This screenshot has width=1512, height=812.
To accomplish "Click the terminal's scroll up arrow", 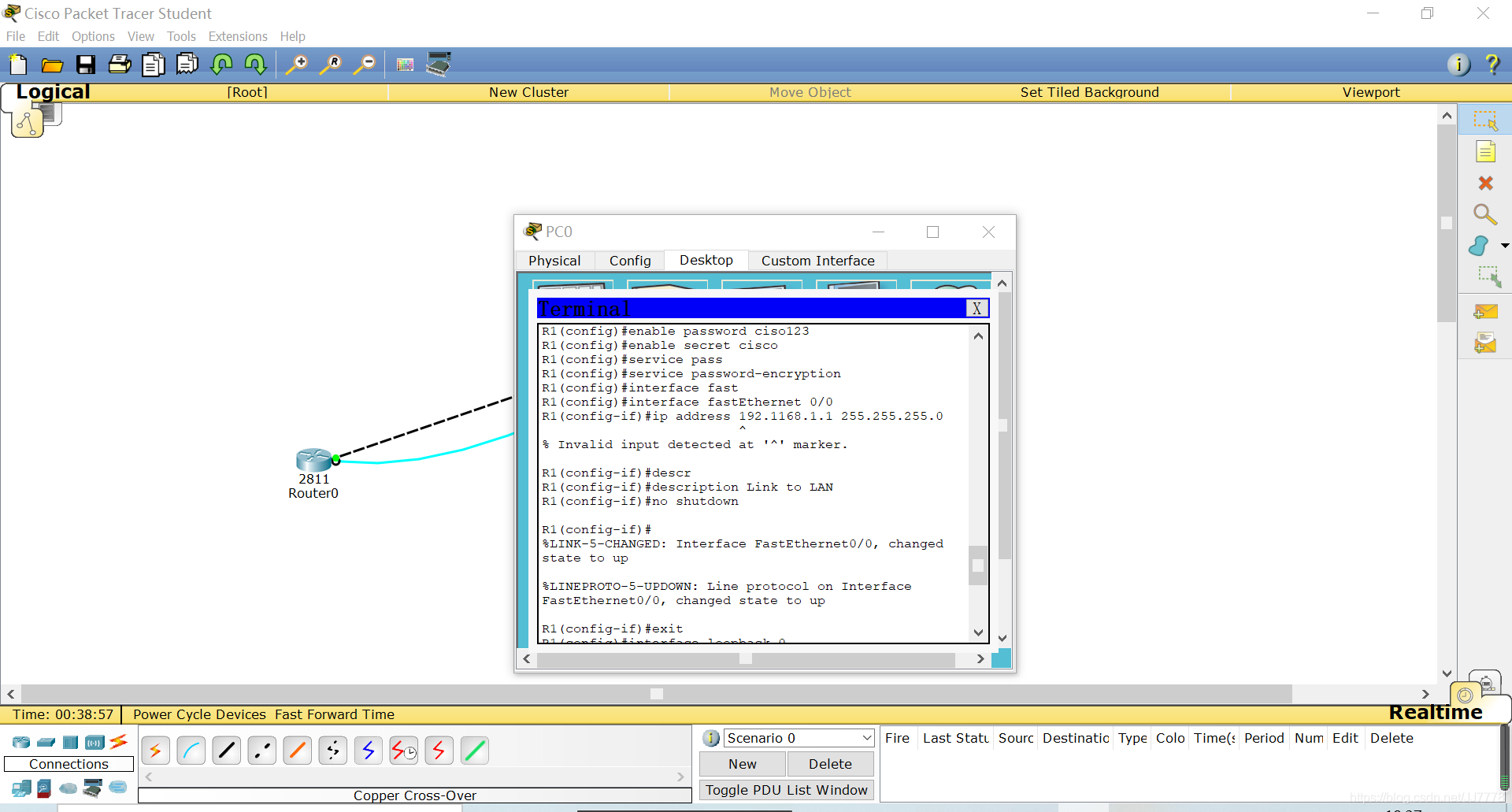I will point(978,336).
